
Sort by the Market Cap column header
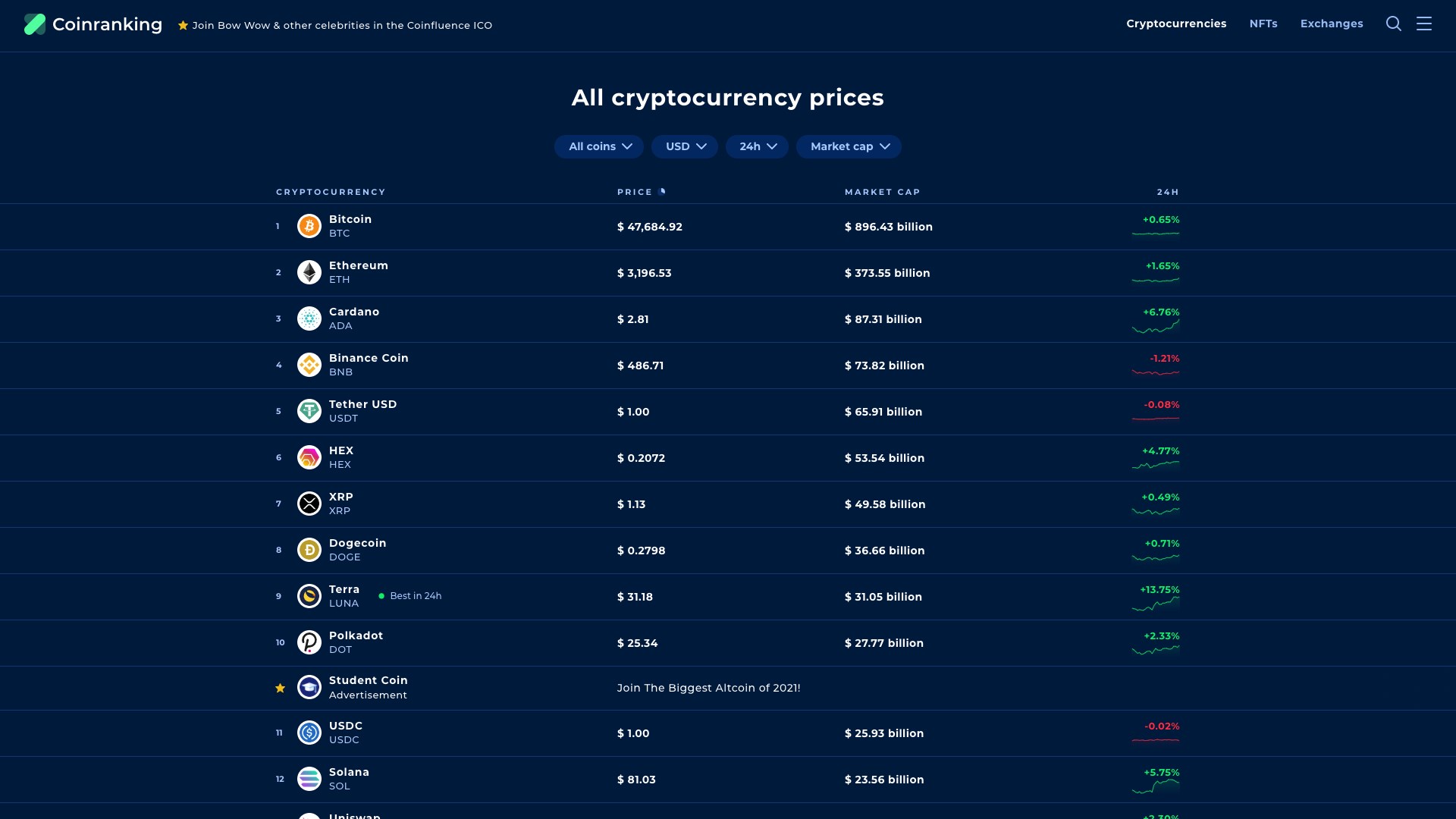(882, 192)
